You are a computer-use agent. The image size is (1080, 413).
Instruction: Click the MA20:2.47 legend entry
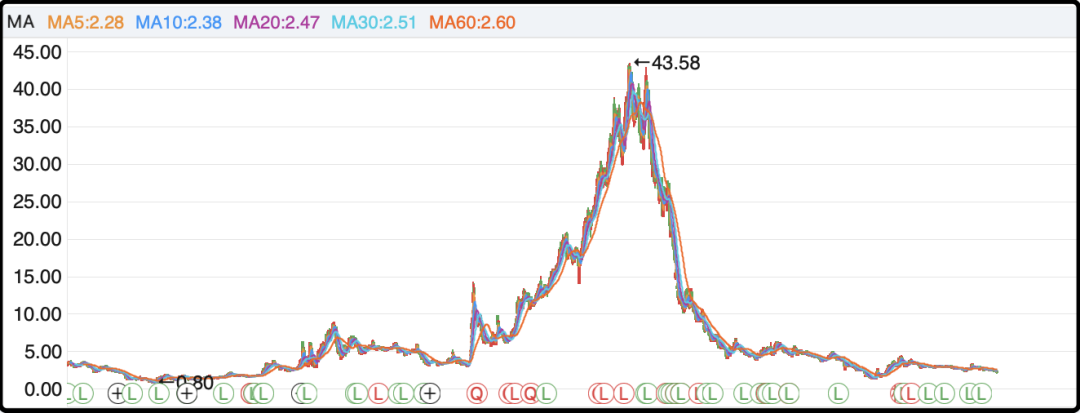pyautogui.click(x=277, y=22)
